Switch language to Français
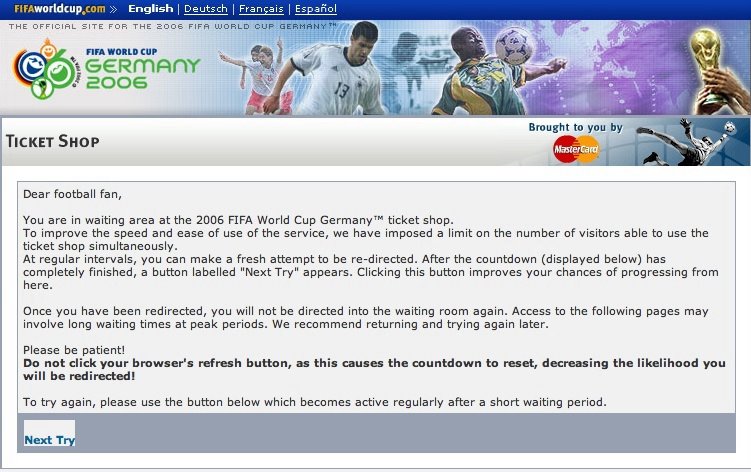This screenshot has width=751, height=472. (x=261, y=9)
